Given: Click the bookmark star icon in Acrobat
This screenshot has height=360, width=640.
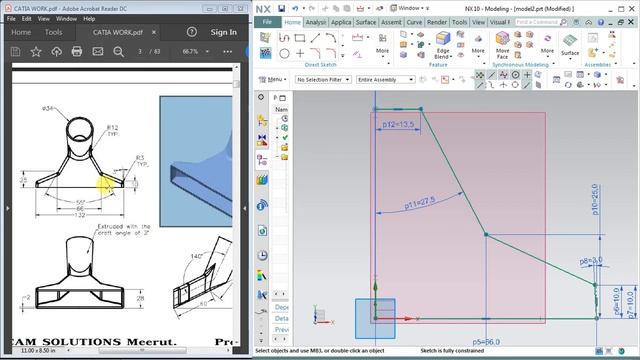Looking at the screenshot, I should (x=36, y=51).
